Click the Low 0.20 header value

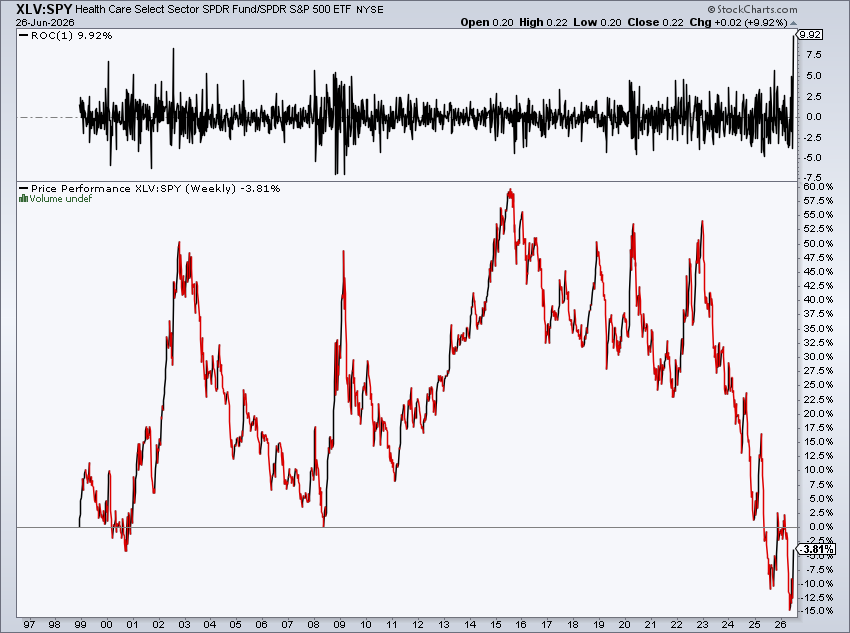[597, 23]
